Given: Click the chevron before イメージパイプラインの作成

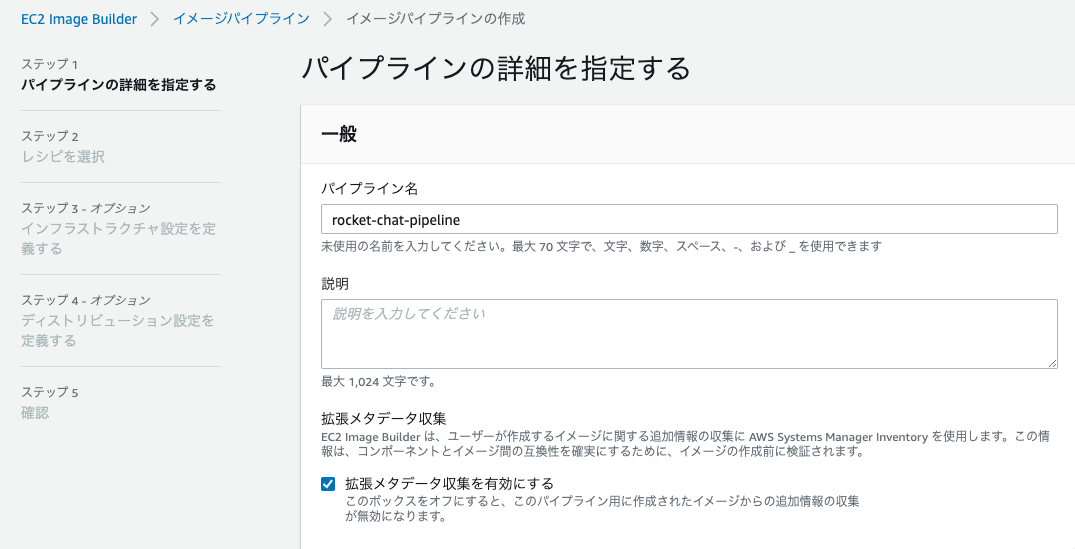Looking at the screenshot, I should point(328,19).
